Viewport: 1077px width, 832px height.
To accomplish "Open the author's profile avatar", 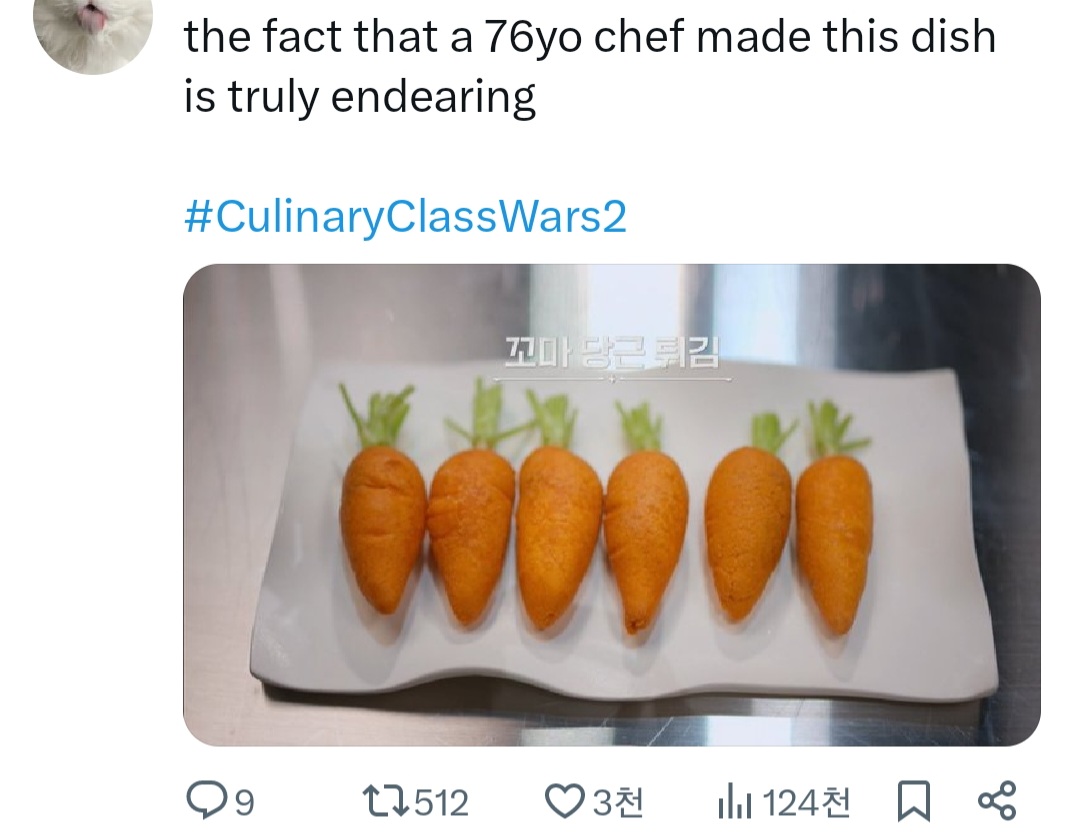I will coord(93,30).
